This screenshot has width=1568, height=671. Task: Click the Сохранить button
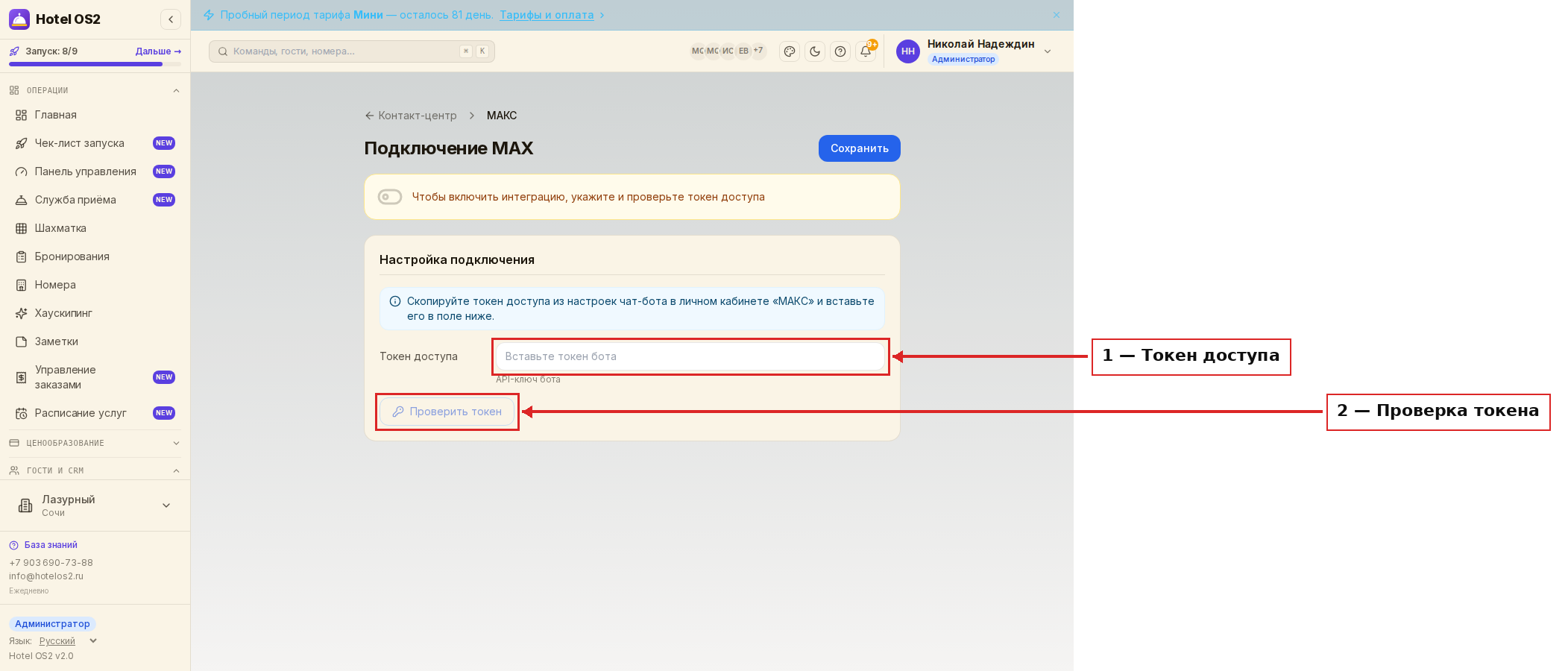pos(859,148)
